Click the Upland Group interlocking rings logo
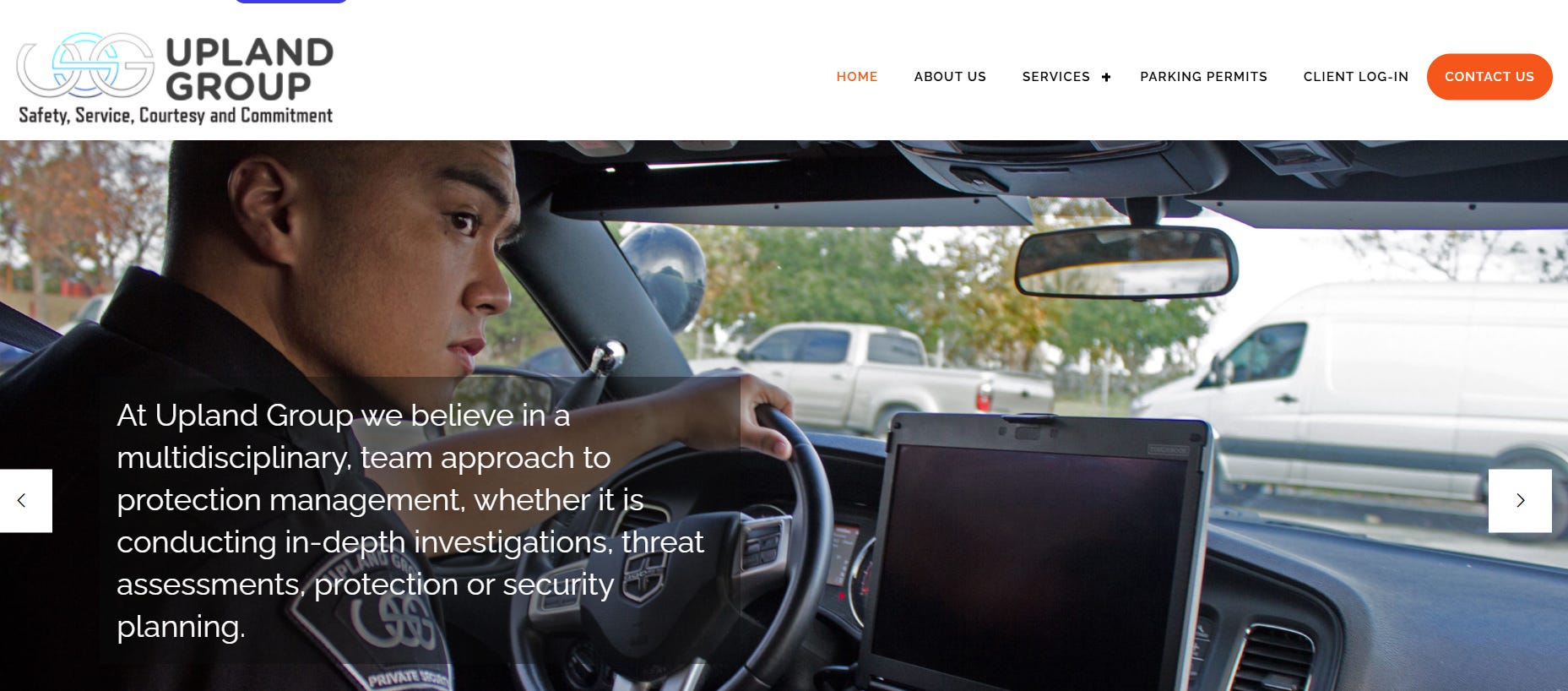The image size is (1568, 691). (x=85, y=66)
